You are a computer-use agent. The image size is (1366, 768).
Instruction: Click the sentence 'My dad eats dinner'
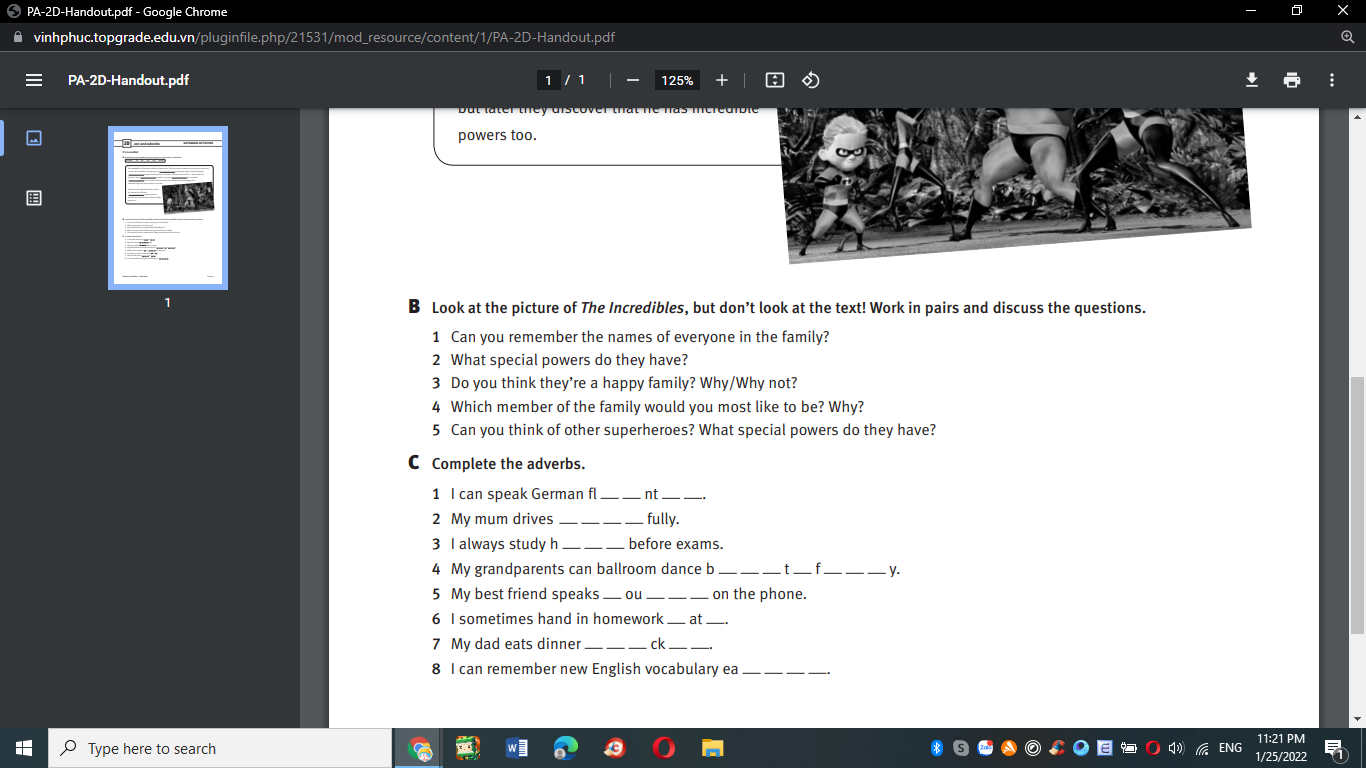581,644
